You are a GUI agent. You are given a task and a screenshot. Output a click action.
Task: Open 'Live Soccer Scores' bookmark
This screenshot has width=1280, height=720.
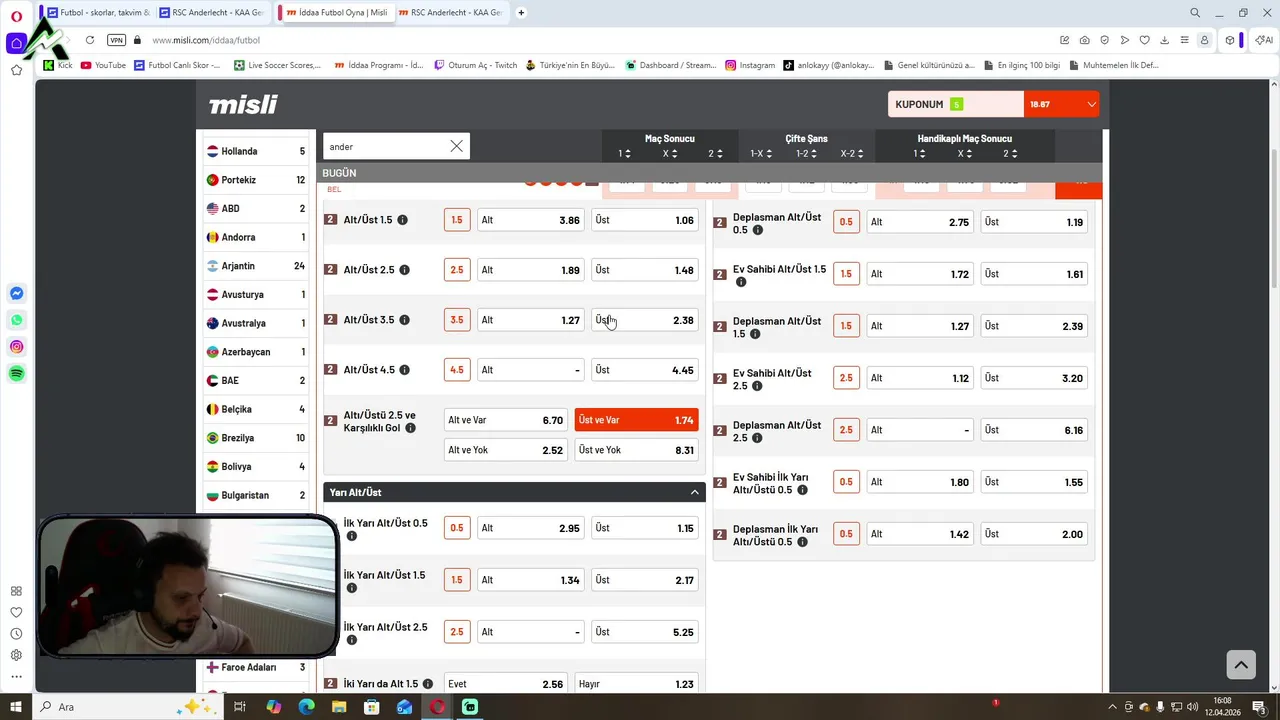[x=277, y=65]
